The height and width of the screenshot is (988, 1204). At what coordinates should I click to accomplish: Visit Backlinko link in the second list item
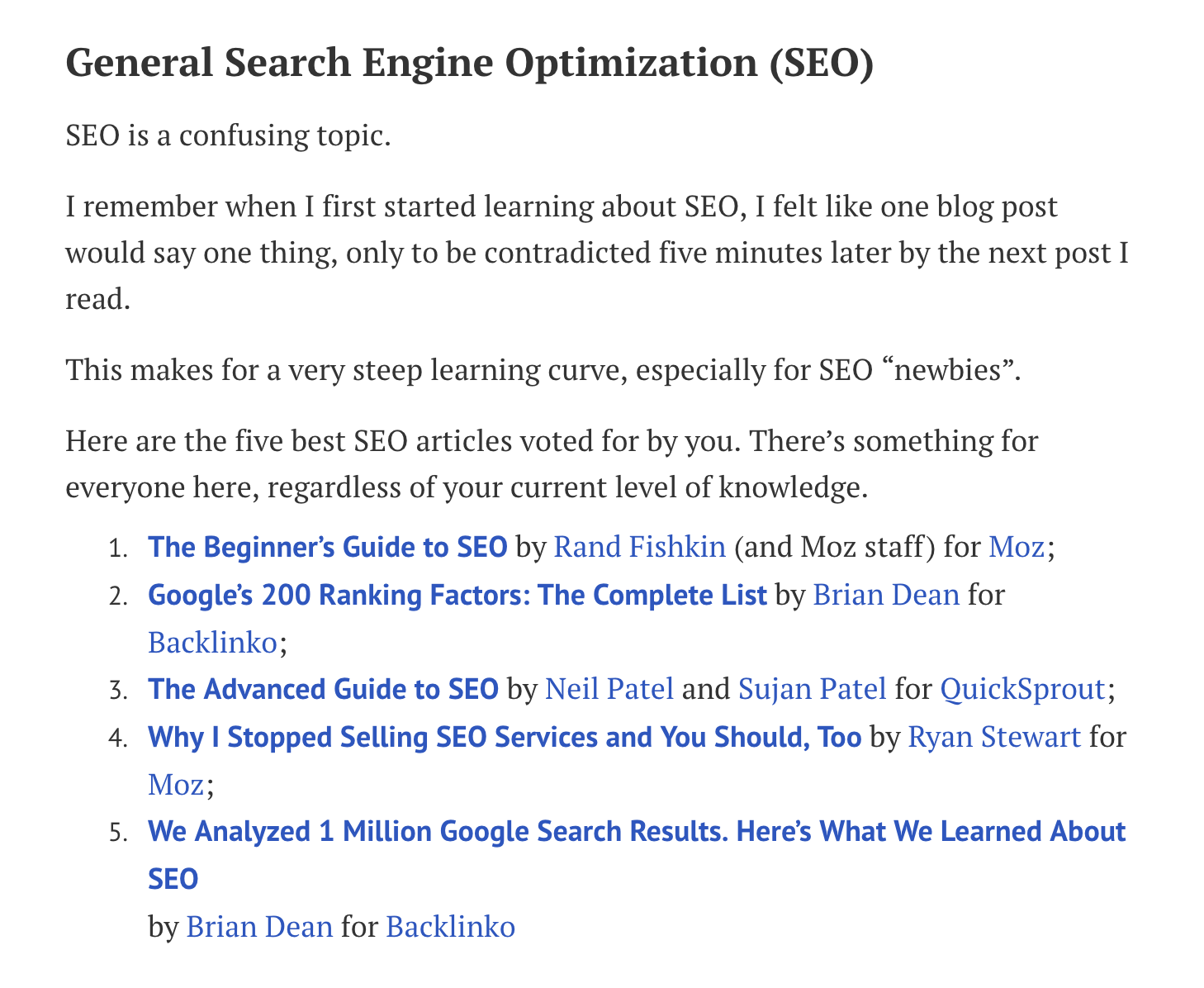(212, 642)
